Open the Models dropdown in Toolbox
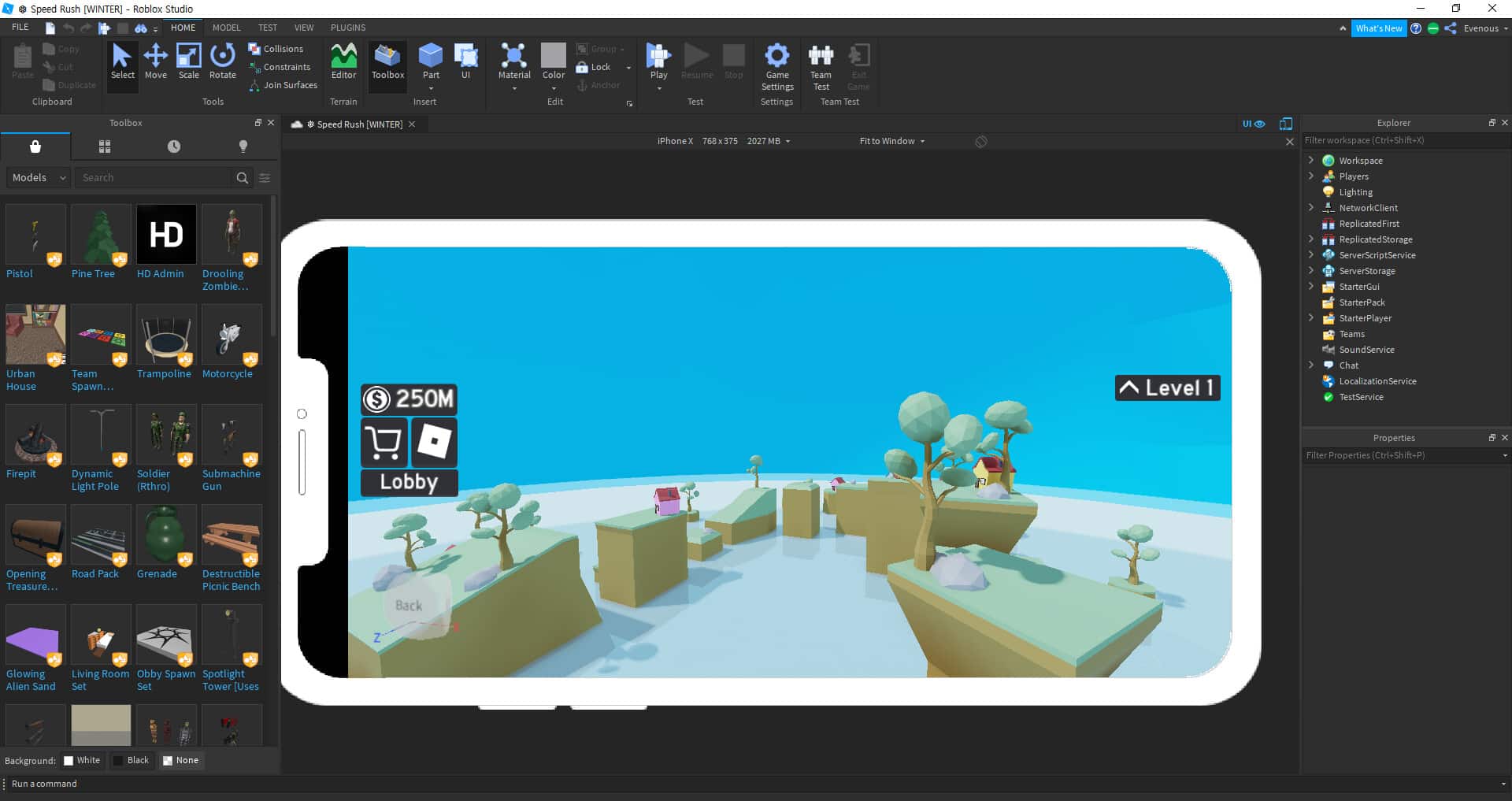This screenshot has height=801, width=1512. pos(37,177)
